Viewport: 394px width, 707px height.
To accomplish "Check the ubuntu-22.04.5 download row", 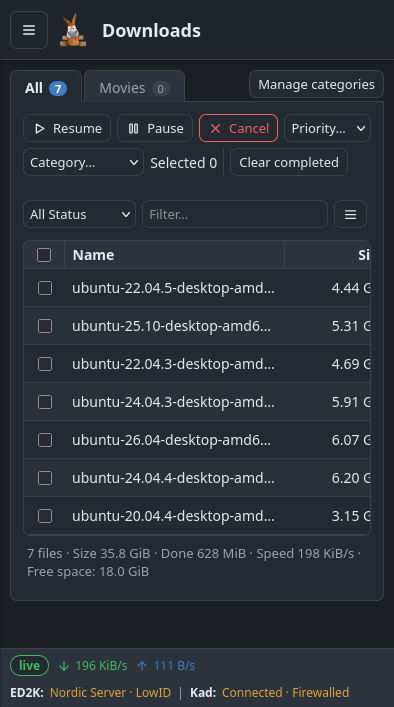I will [45, 288].
